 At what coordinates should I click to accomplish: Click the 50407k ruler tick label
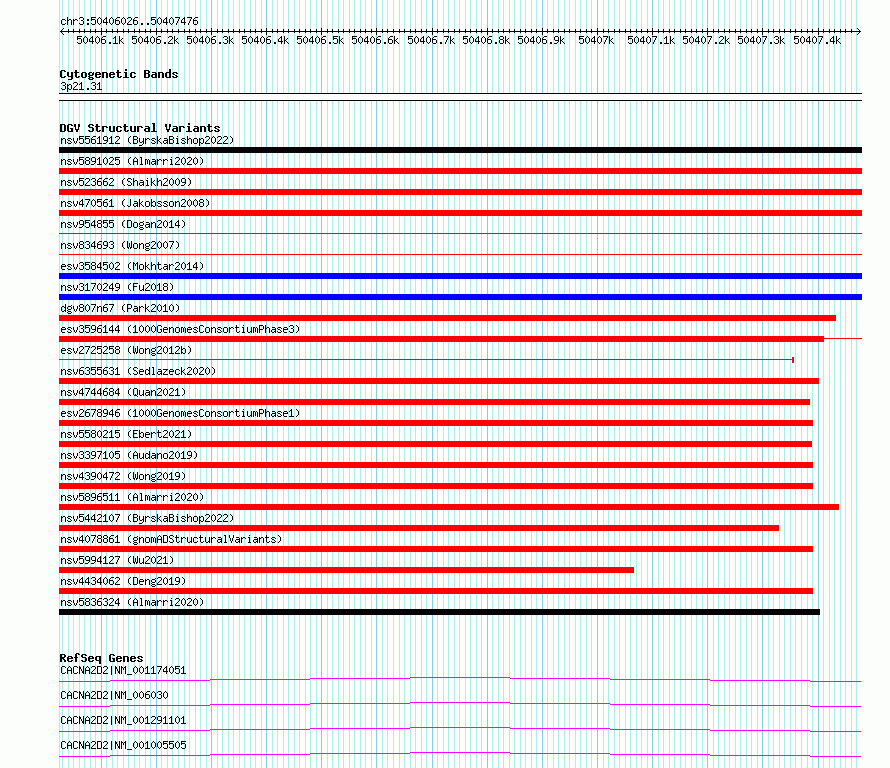pos(596,40)
